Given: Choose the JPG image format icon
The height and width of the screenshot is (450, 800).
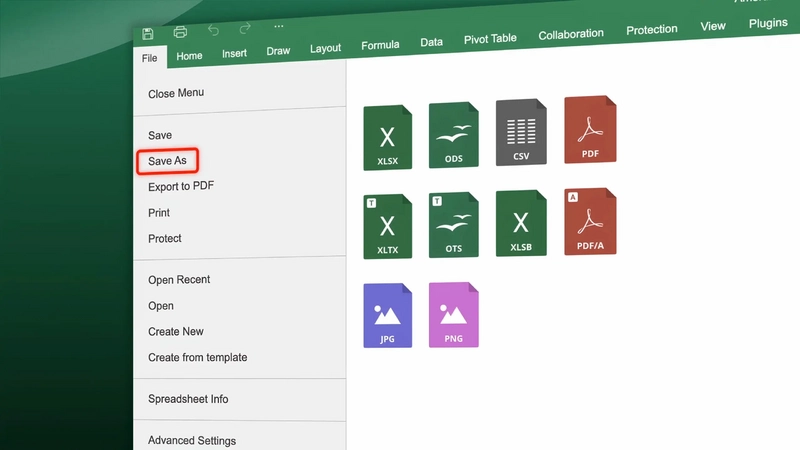Looking at the screenshot, I should pos(387,315).
